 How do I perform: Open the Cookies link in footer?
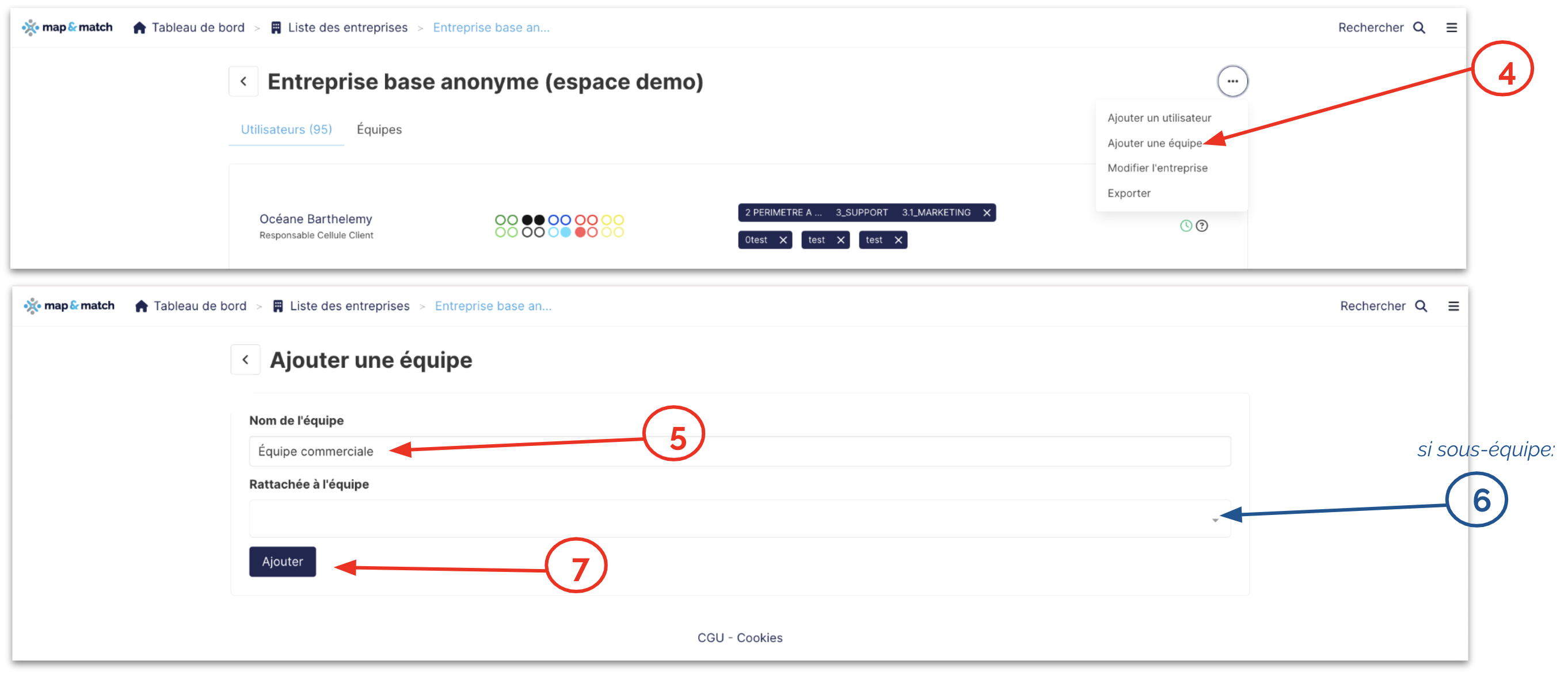click(x=759, y=637)
